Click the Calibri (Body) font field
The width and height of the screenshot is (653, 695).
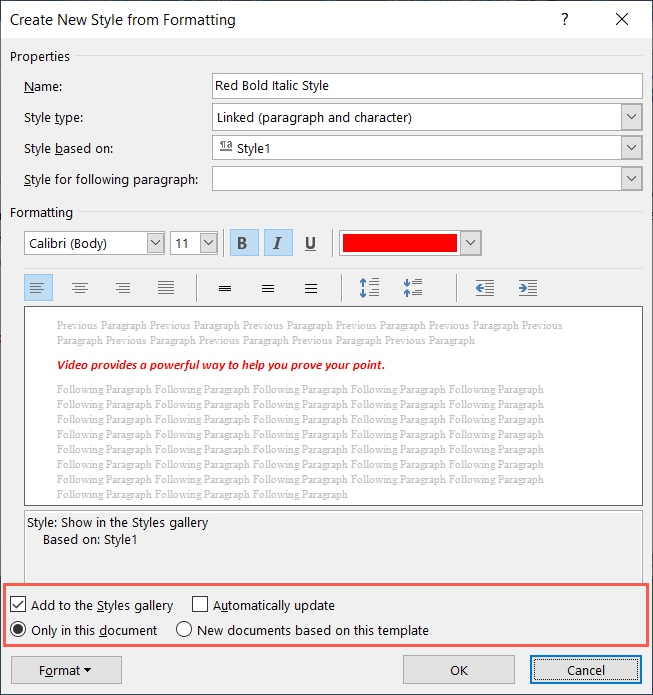86,243
